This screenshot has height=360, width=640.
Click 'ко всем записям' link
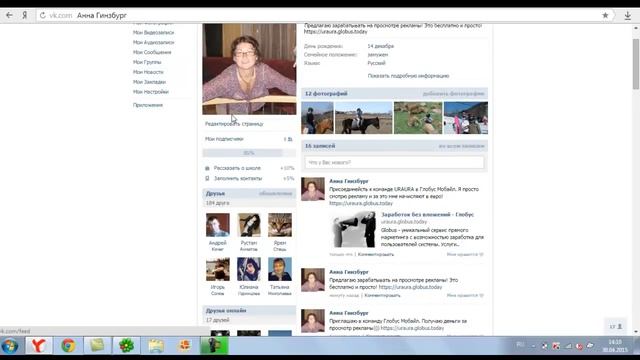coord(462,146)
